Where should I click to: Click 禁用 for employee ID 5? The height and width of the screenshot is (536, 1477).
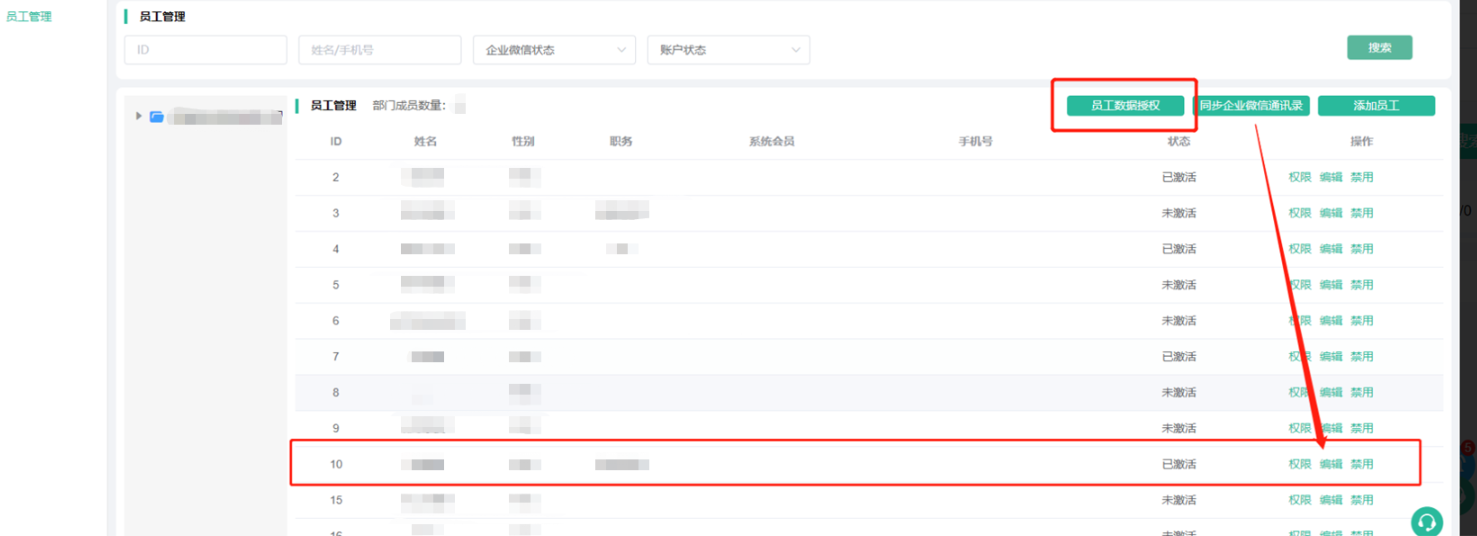coord(1362,285)
